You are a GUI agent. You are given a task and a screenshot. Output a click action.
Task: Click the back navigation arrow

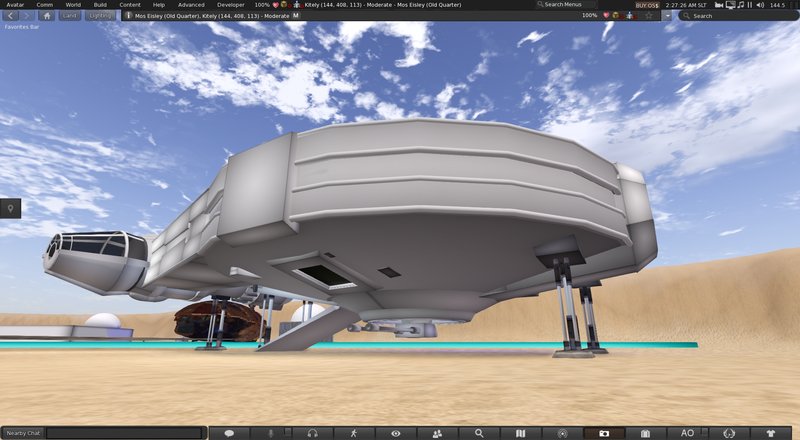coord(11,16)
